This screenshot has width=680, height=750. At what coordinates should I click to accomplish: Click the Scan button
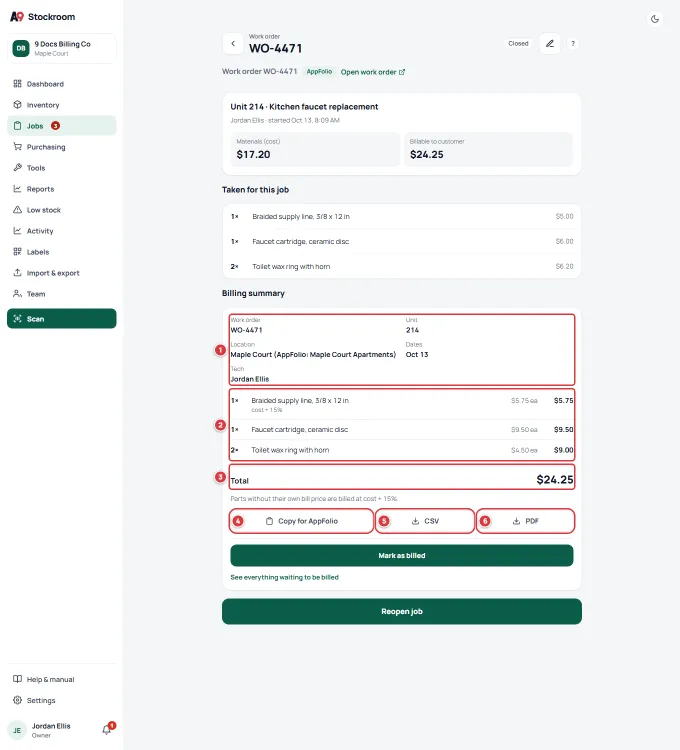click(x=62, y=319)
